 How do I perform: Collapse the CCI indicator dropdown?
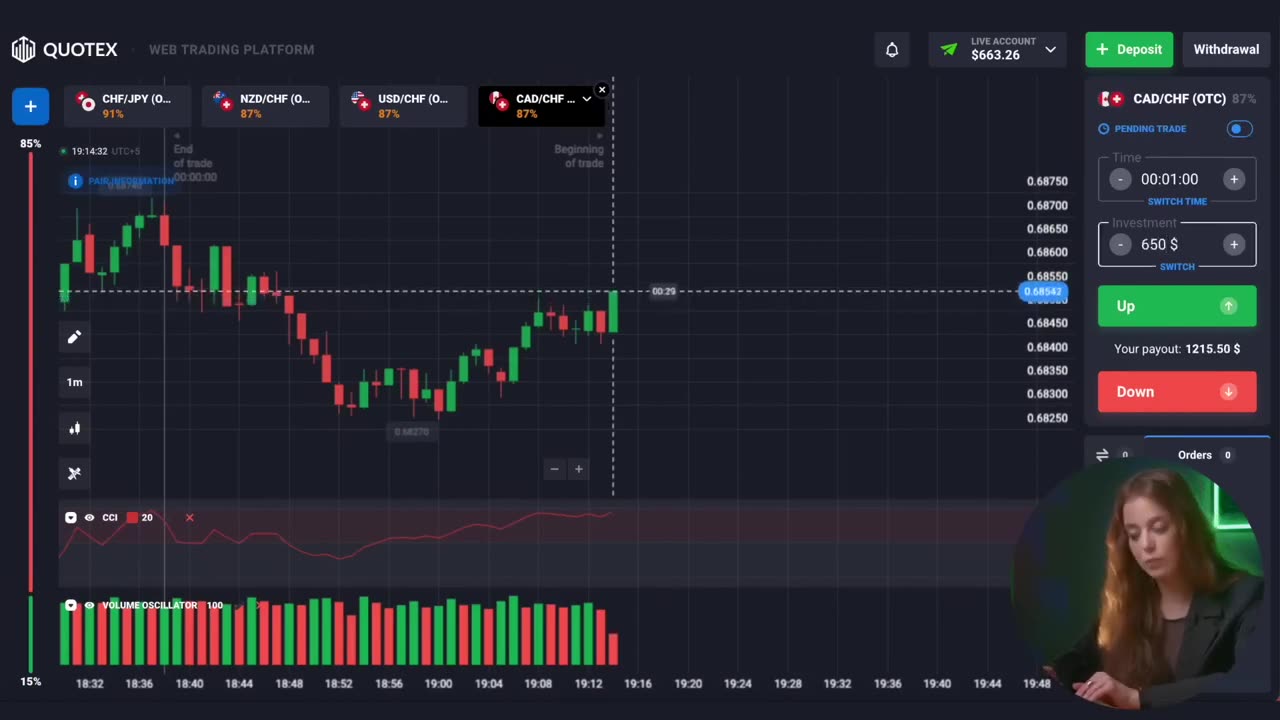pos(71,517)
